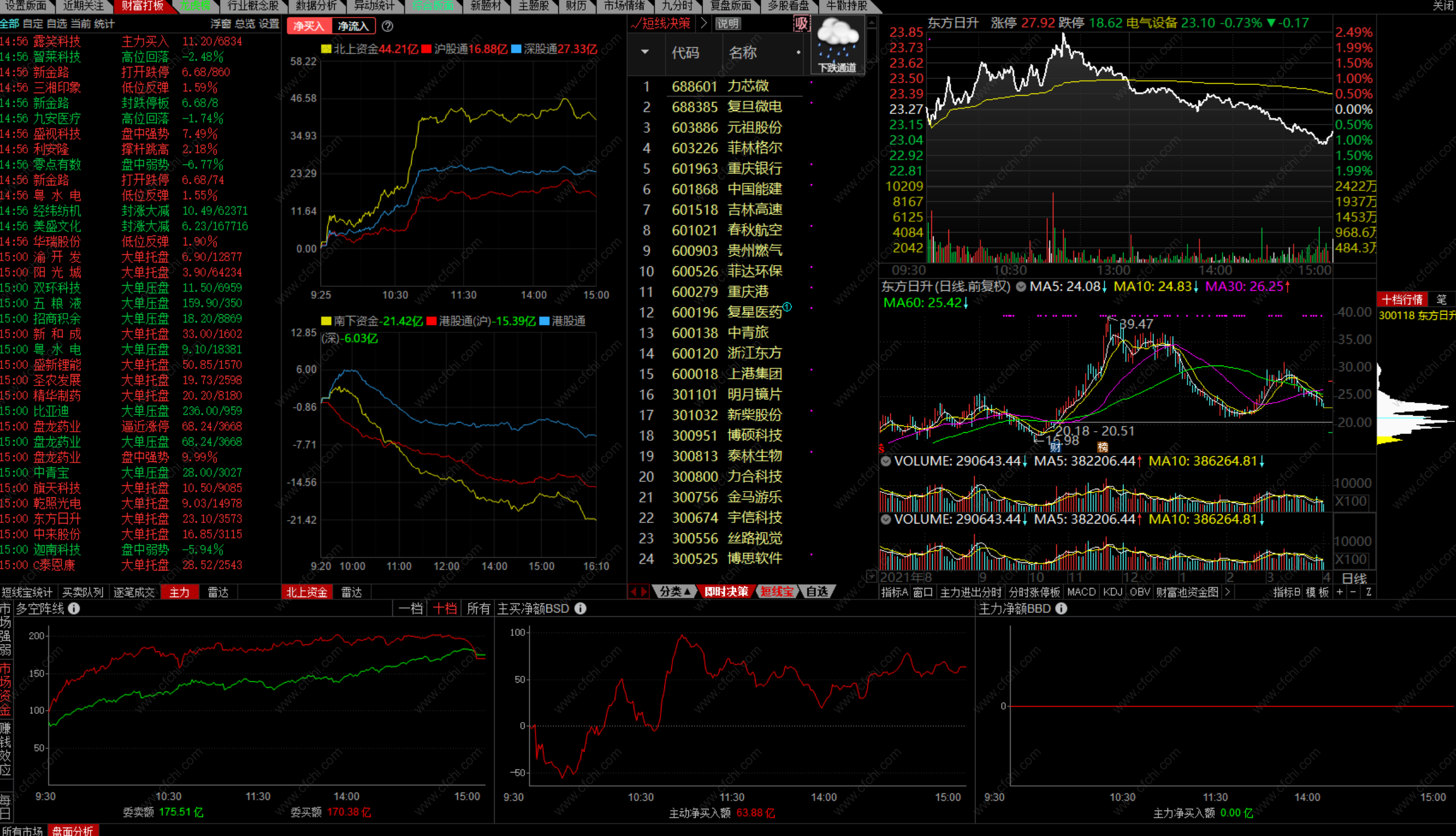1456x836 pixels.
Task: Click yellow 北上资金 legend swatch
Action: [326, 49]
